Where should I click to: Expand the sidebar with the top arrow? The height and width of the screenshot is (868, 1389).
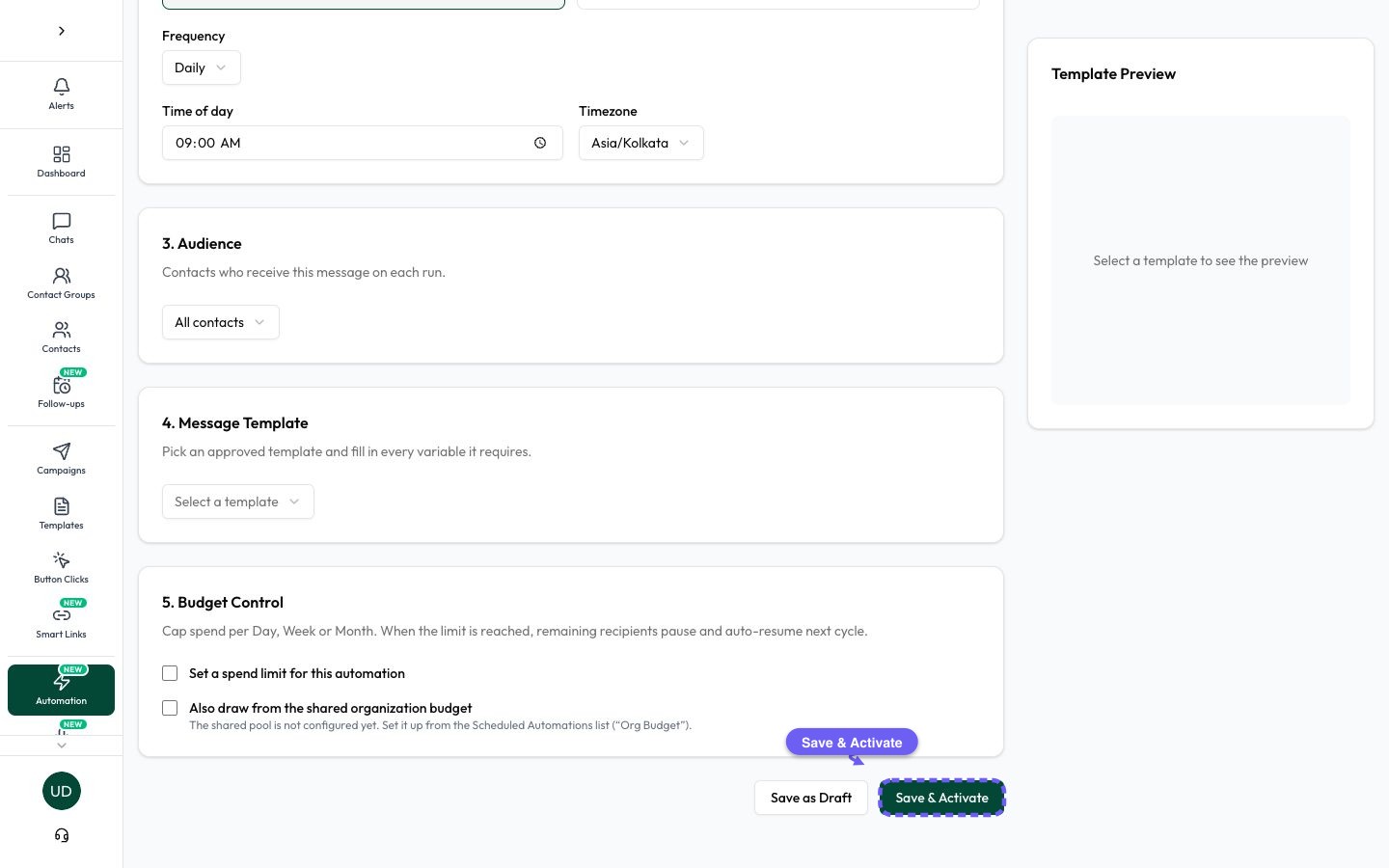point(62,31)
